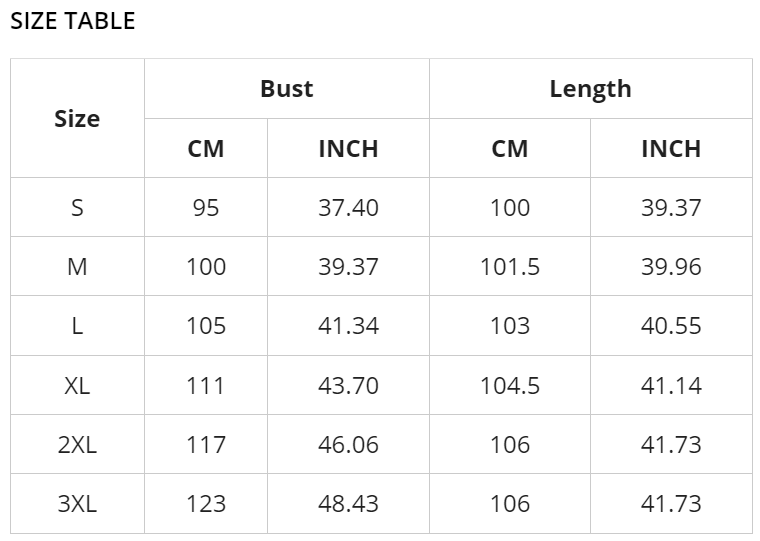The width and height of the screenshot is (760, 541).
Task: Click the Size column header
Action: click(77, 118)
